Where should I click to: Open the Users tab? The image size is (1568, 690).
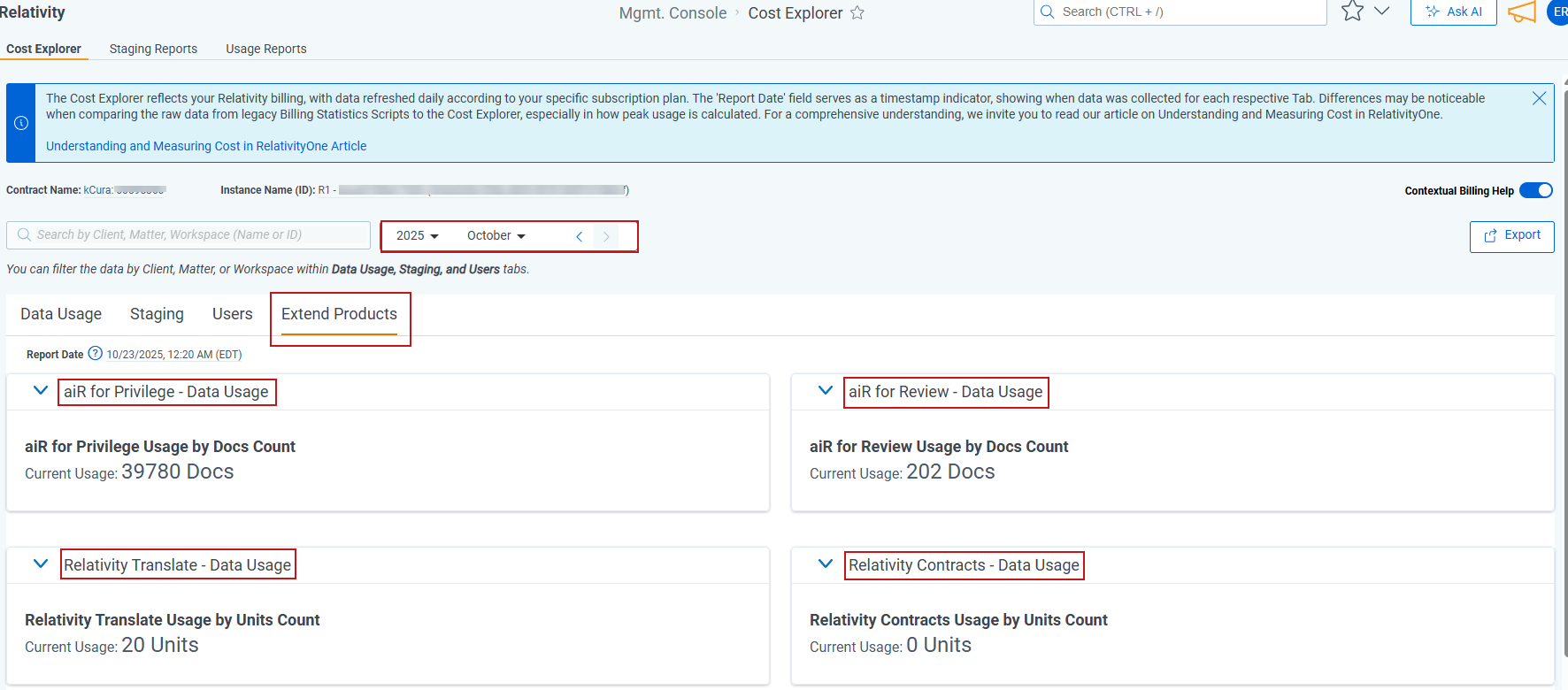click(233, 314)
